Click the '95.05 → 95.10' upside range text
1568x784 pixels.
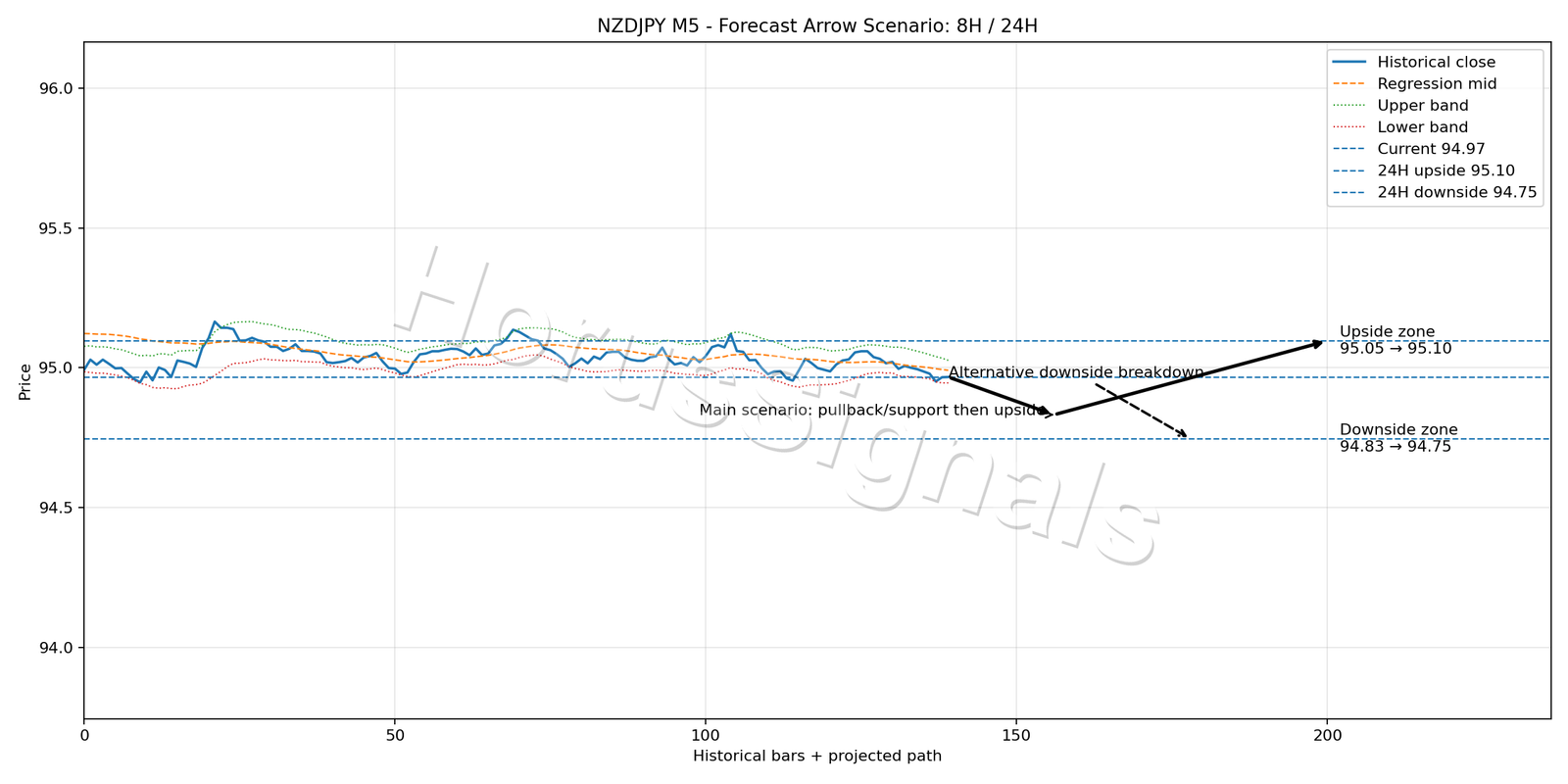coord(1396,349)
